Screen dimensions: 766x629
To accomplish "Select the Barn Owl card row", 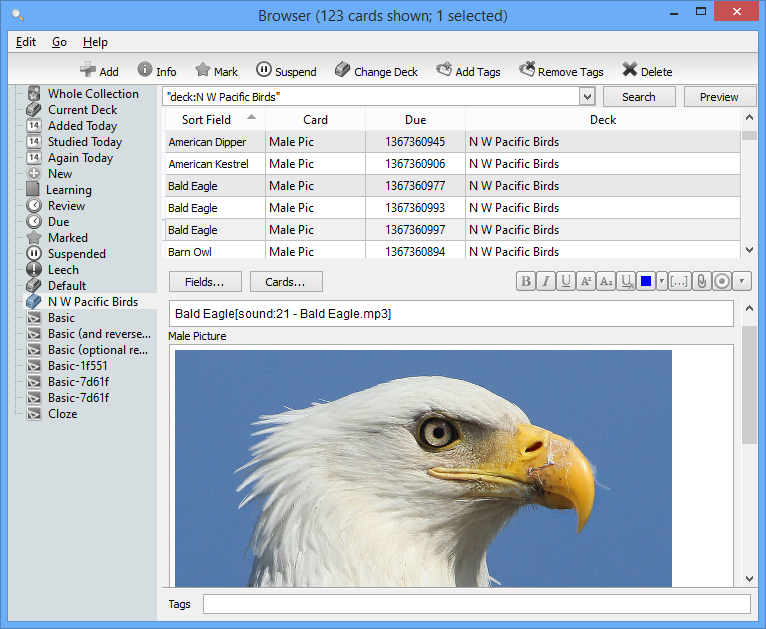I will coord(452,251).
